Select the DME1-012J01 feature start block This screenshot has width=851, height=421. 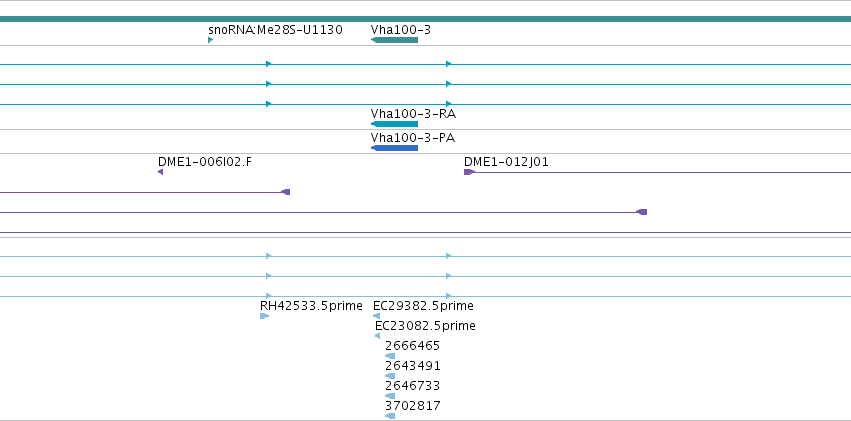[x=469, y=172]
